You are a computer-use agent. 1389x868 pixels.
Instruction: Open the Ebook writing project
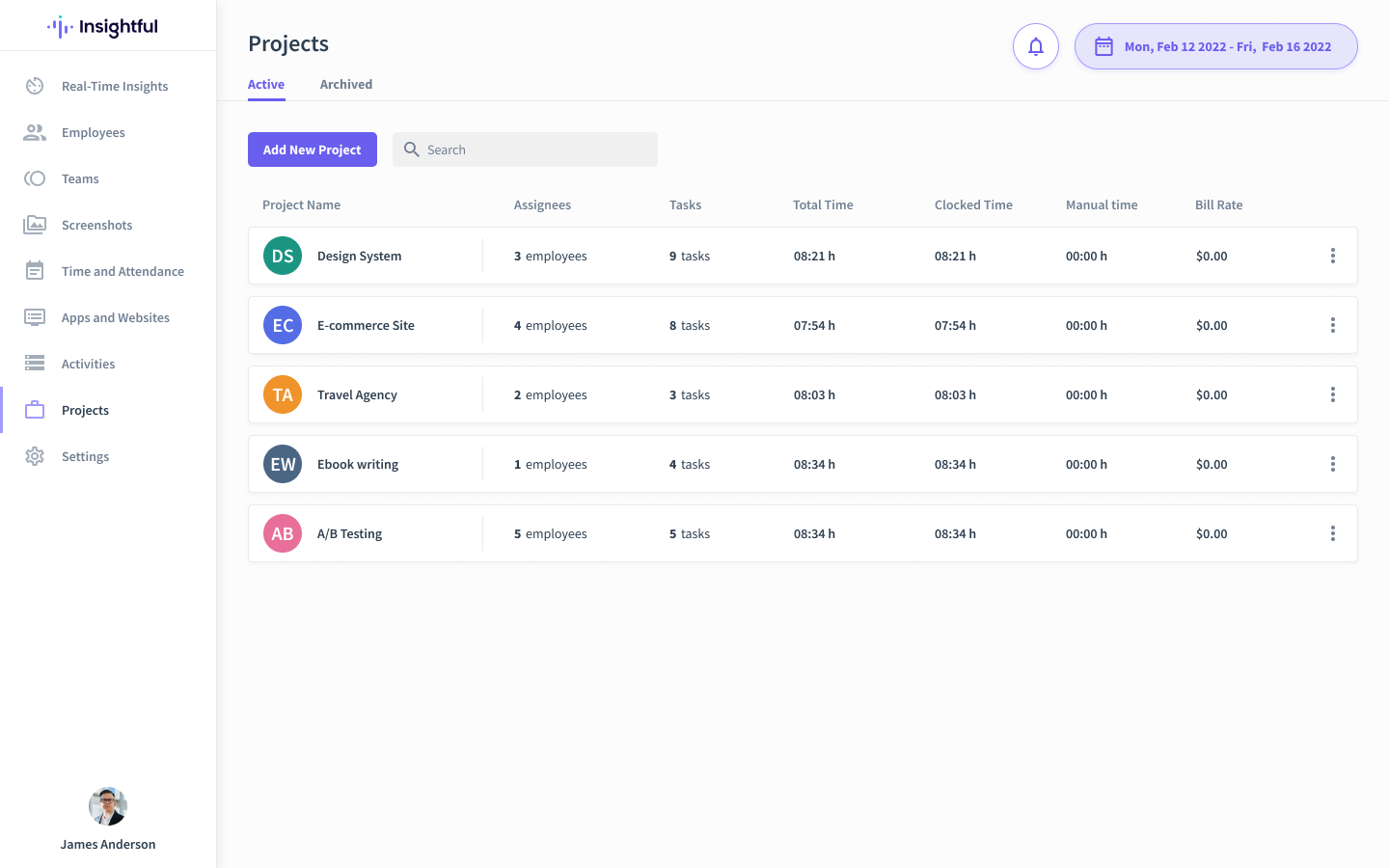click(358, 464)
